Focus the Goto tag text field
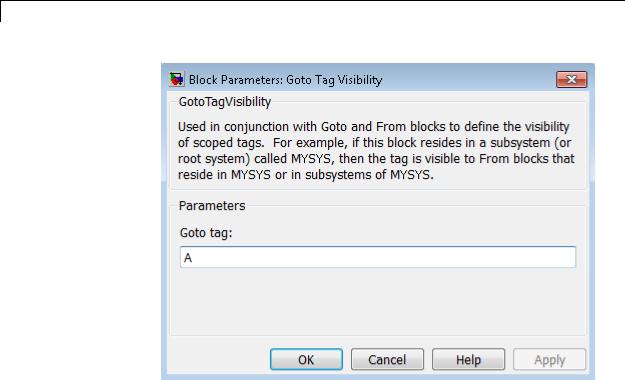The width and height of the screenshot is (625, 380). (x=378, y=257)
